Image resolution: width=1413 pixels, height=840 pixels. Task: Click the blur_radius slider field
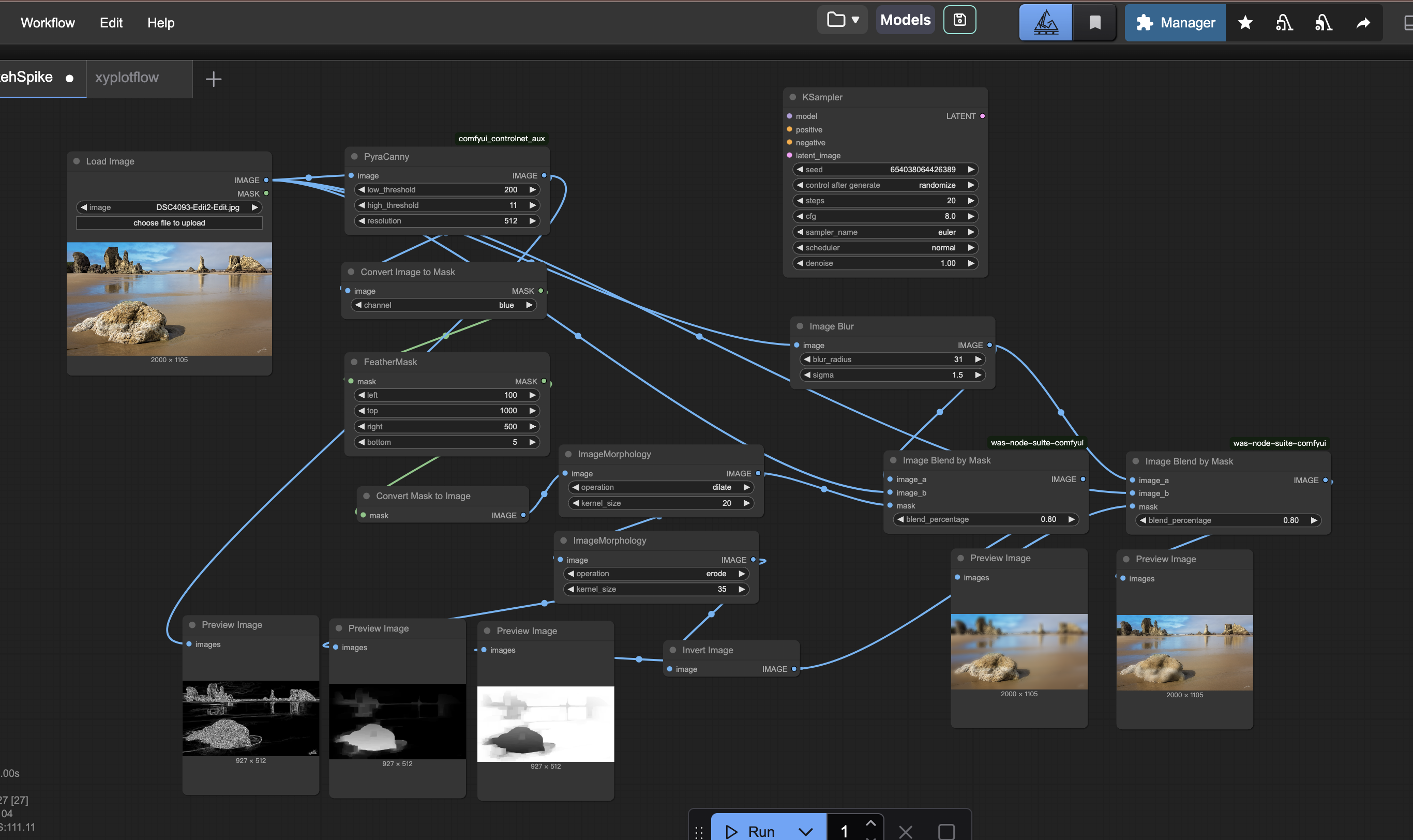[892, 359]
